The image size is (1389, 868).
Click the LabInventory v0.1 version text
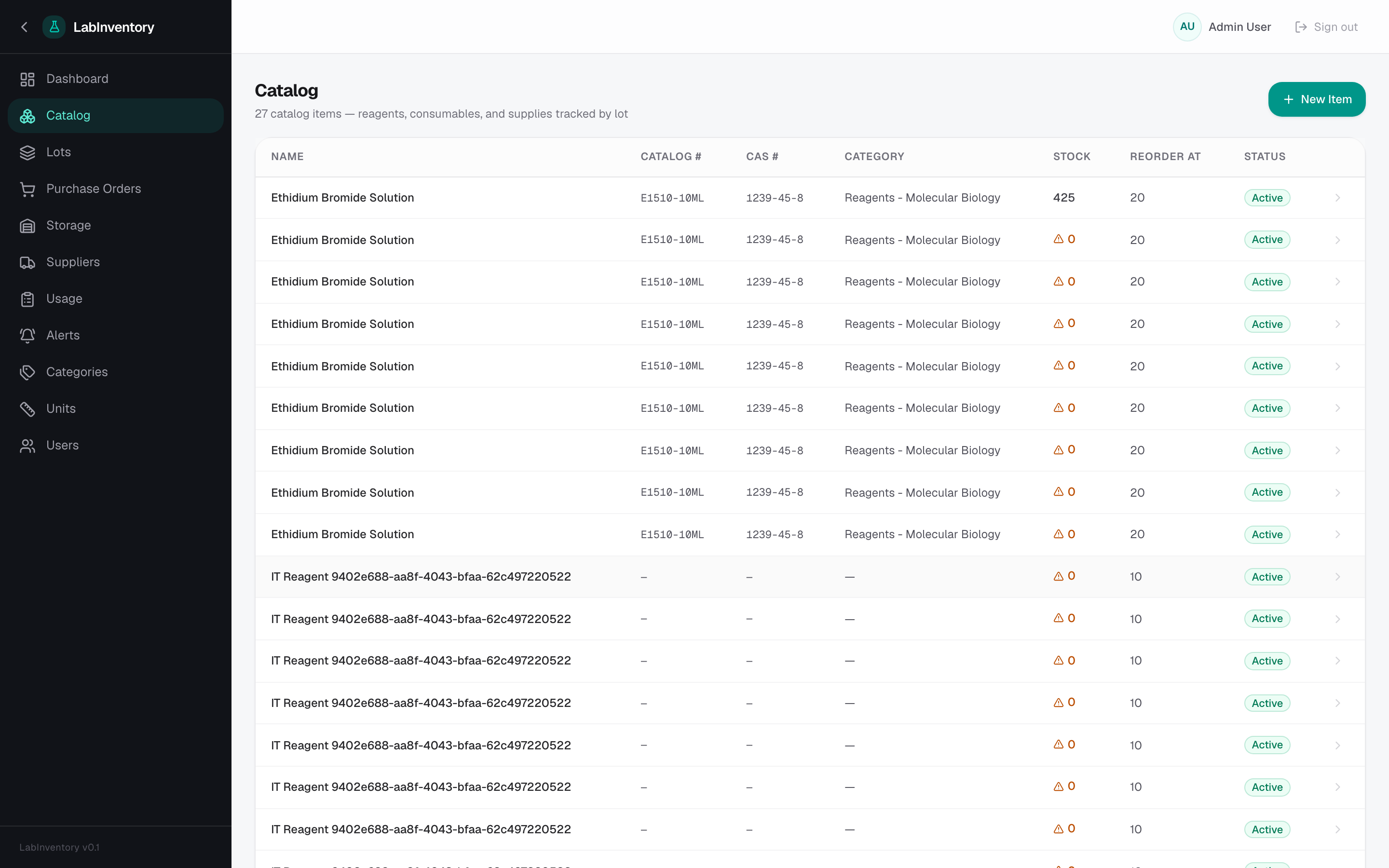[59, 847]
